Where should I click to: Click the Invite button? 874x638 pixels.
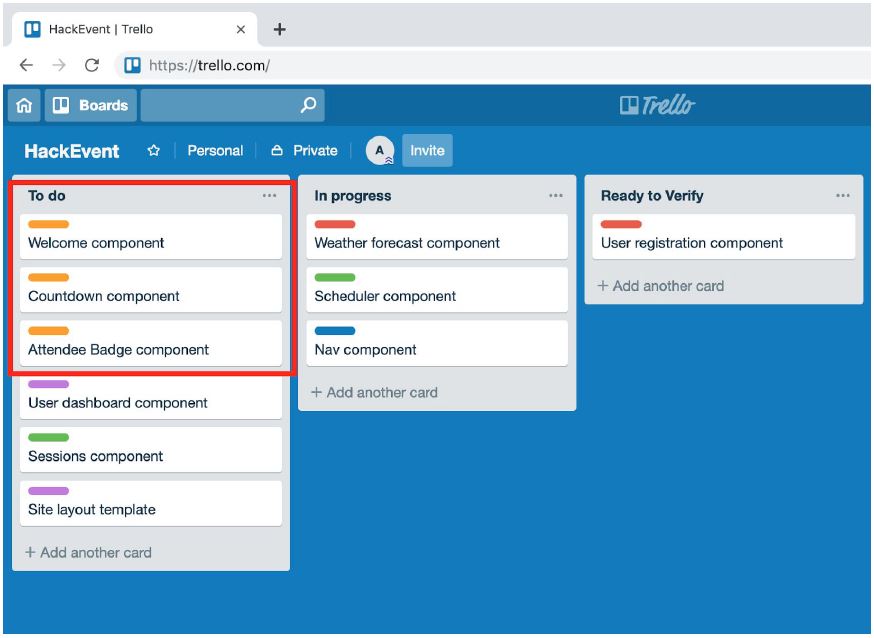tap(427, 151)
